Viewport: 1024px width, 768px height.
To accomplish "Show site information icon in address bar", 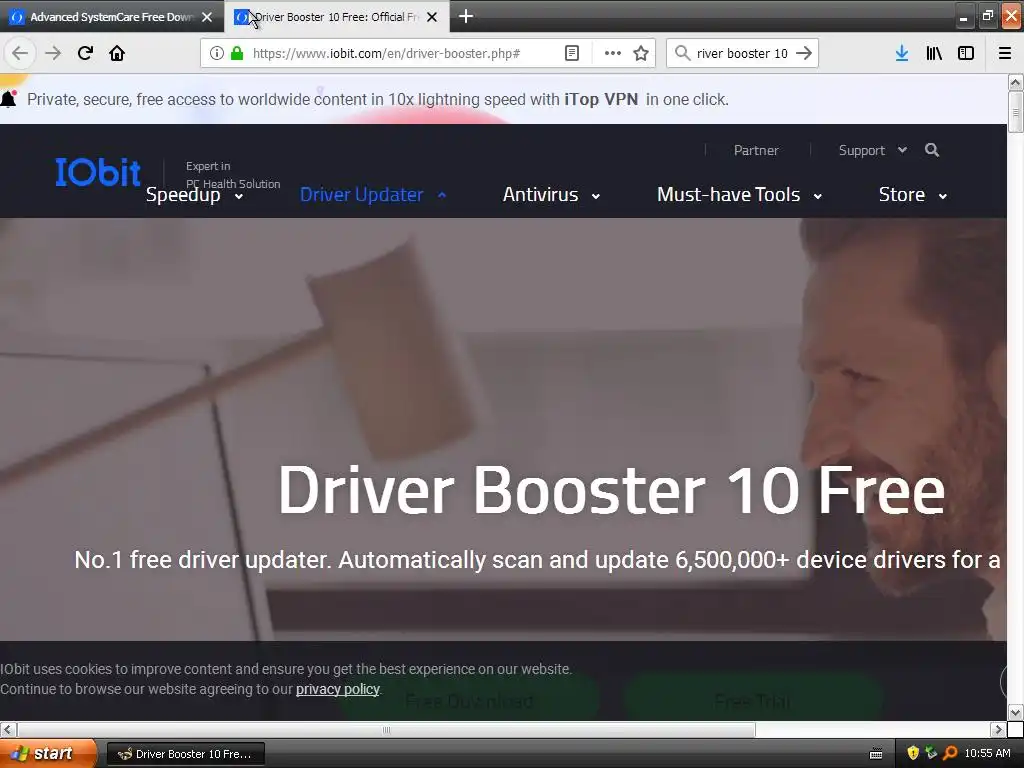I will 217,53.
